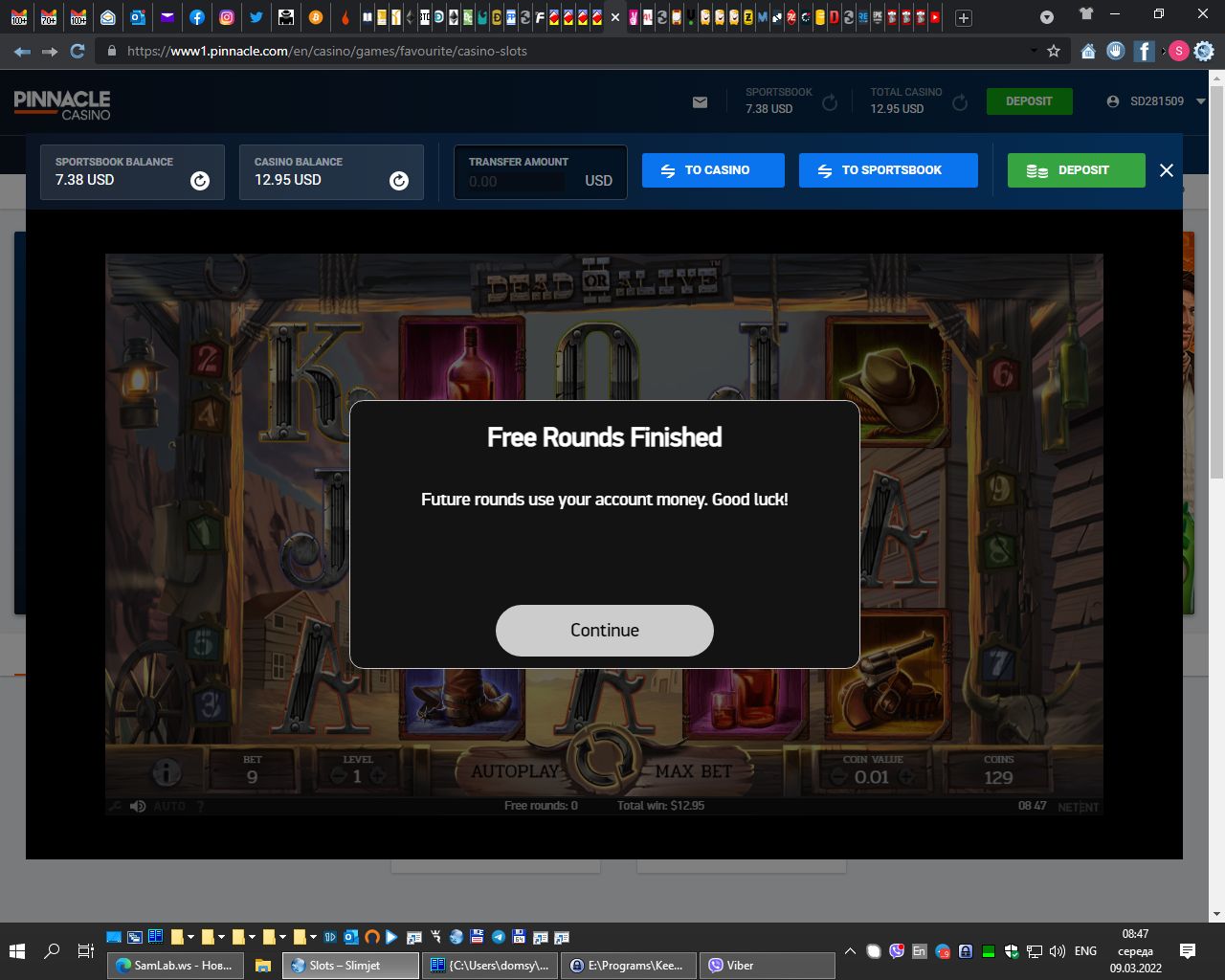This screenshot has height=980, width=1225.
Task: Open a new tab with the plus button
Action: click(x=964, y=18)
